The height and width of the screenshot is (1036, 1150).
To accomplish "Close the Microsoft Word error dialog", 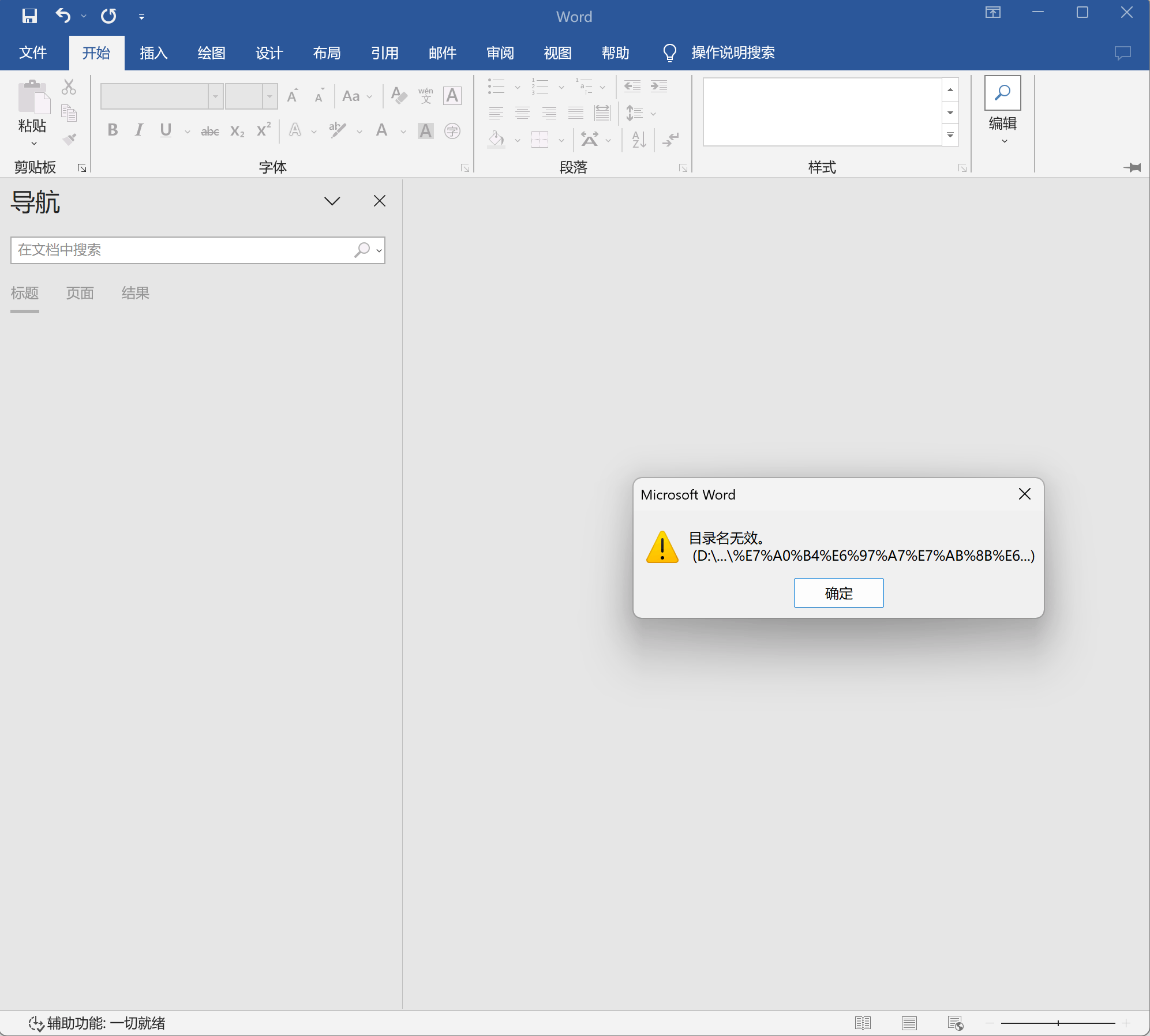I will (1024, 494).
